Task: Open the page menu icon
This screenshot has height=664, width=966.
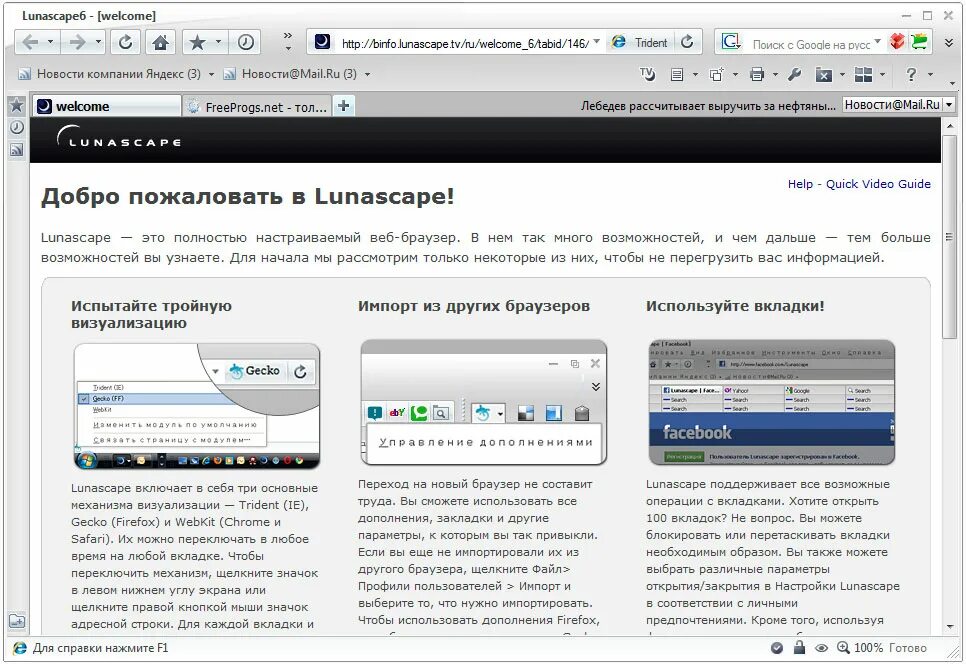Action: [x=676, y=75]
